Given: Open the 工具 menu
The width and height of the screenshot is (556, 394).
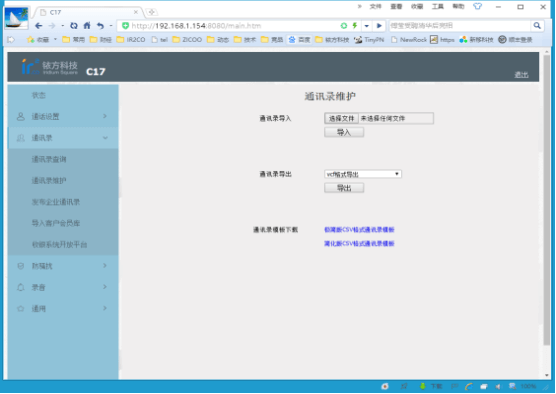Looking at the screenshot, I should (438, 6).
